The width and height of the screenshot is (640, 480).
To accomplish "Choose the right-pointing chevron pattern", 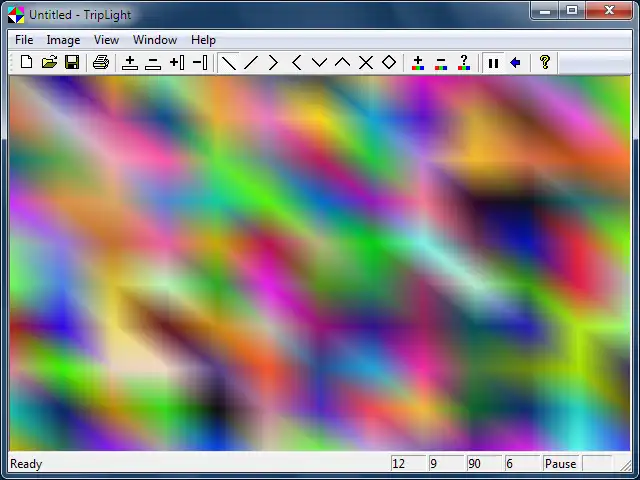I will pos(274,63).
